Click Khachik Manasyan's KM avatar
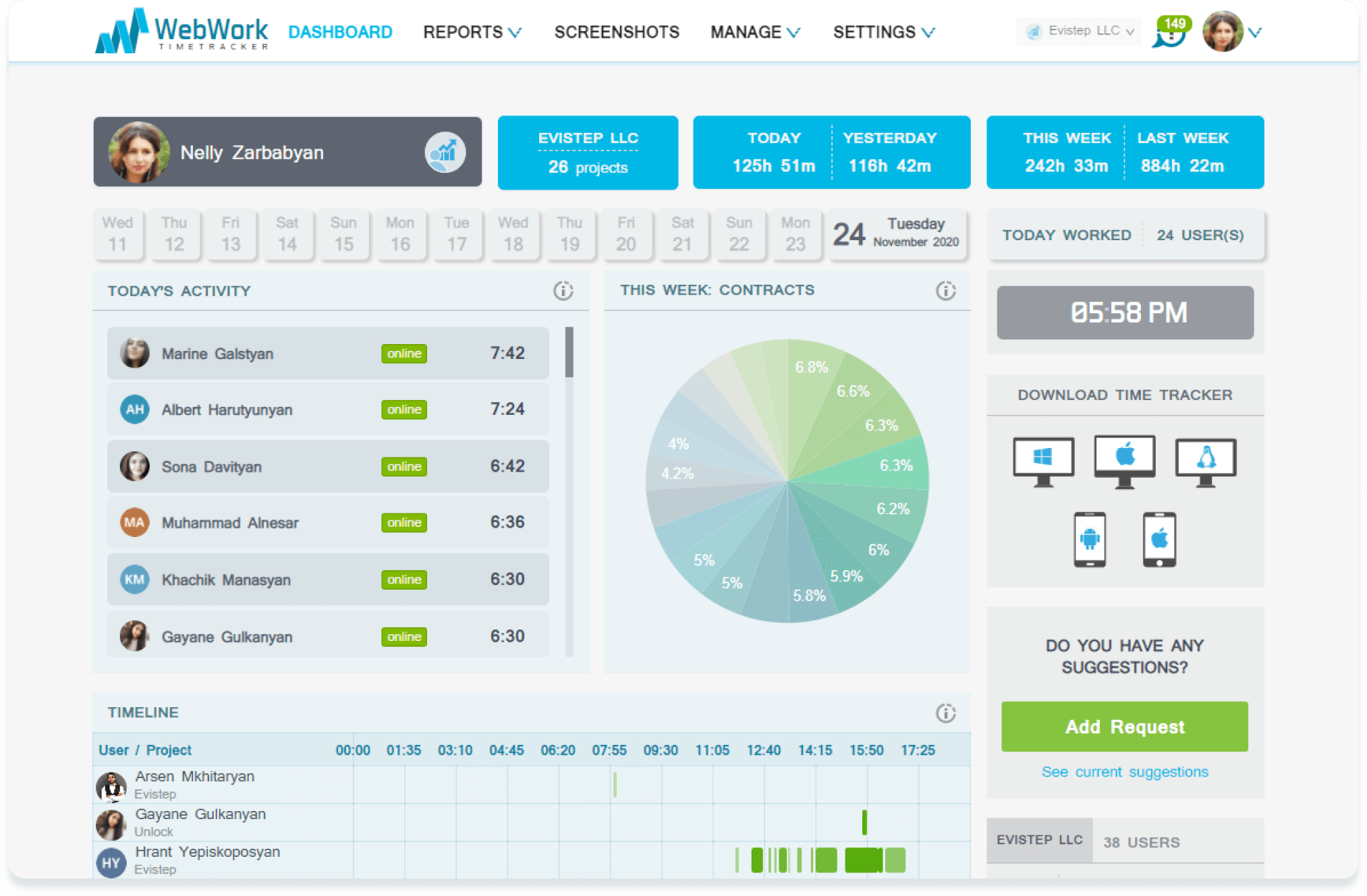Screen dimensions: 1367x896 134,580
